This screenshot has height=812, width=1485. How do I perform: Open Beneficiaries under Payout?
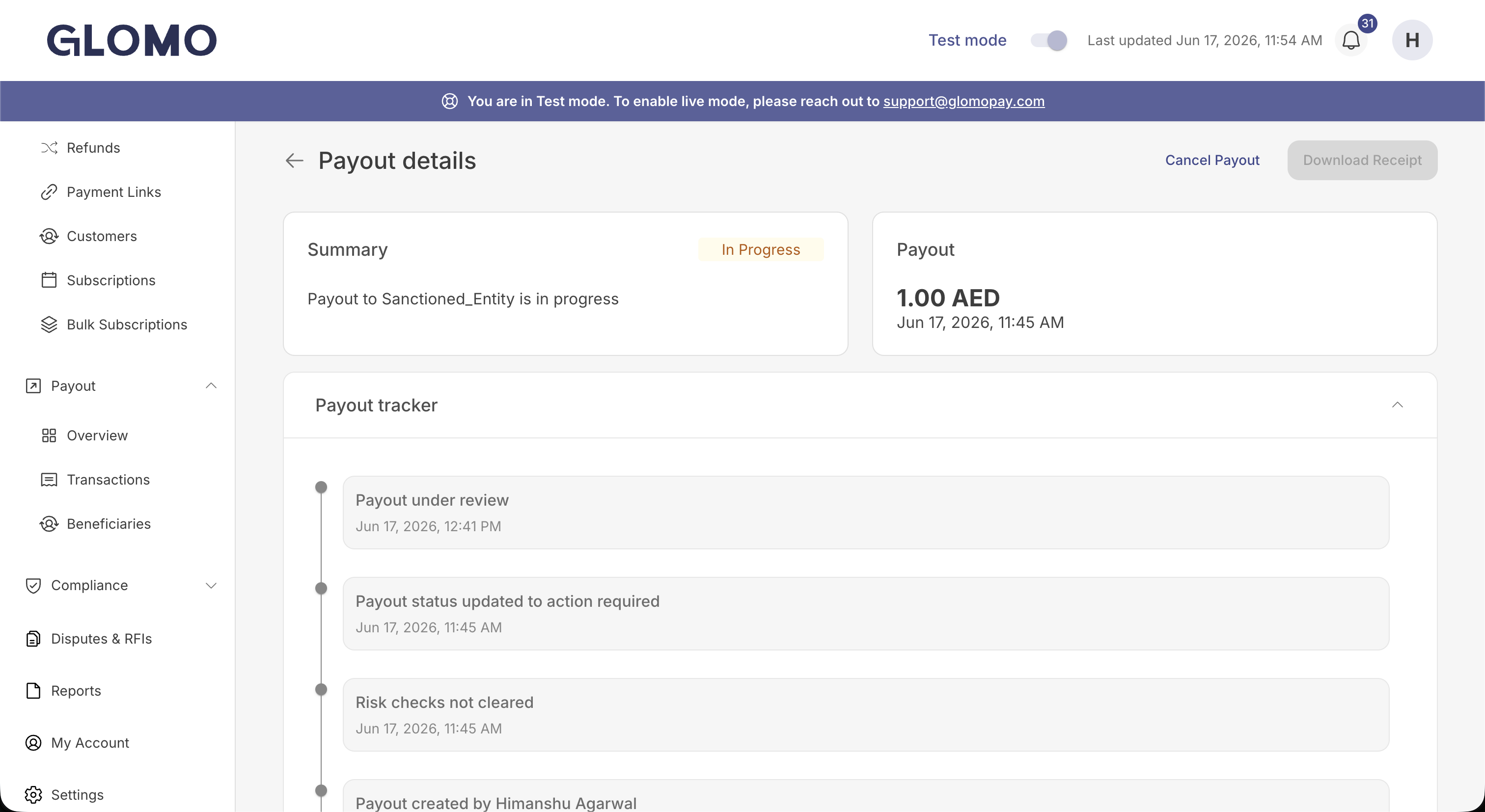pyautogui.click(x=109, y=524)
